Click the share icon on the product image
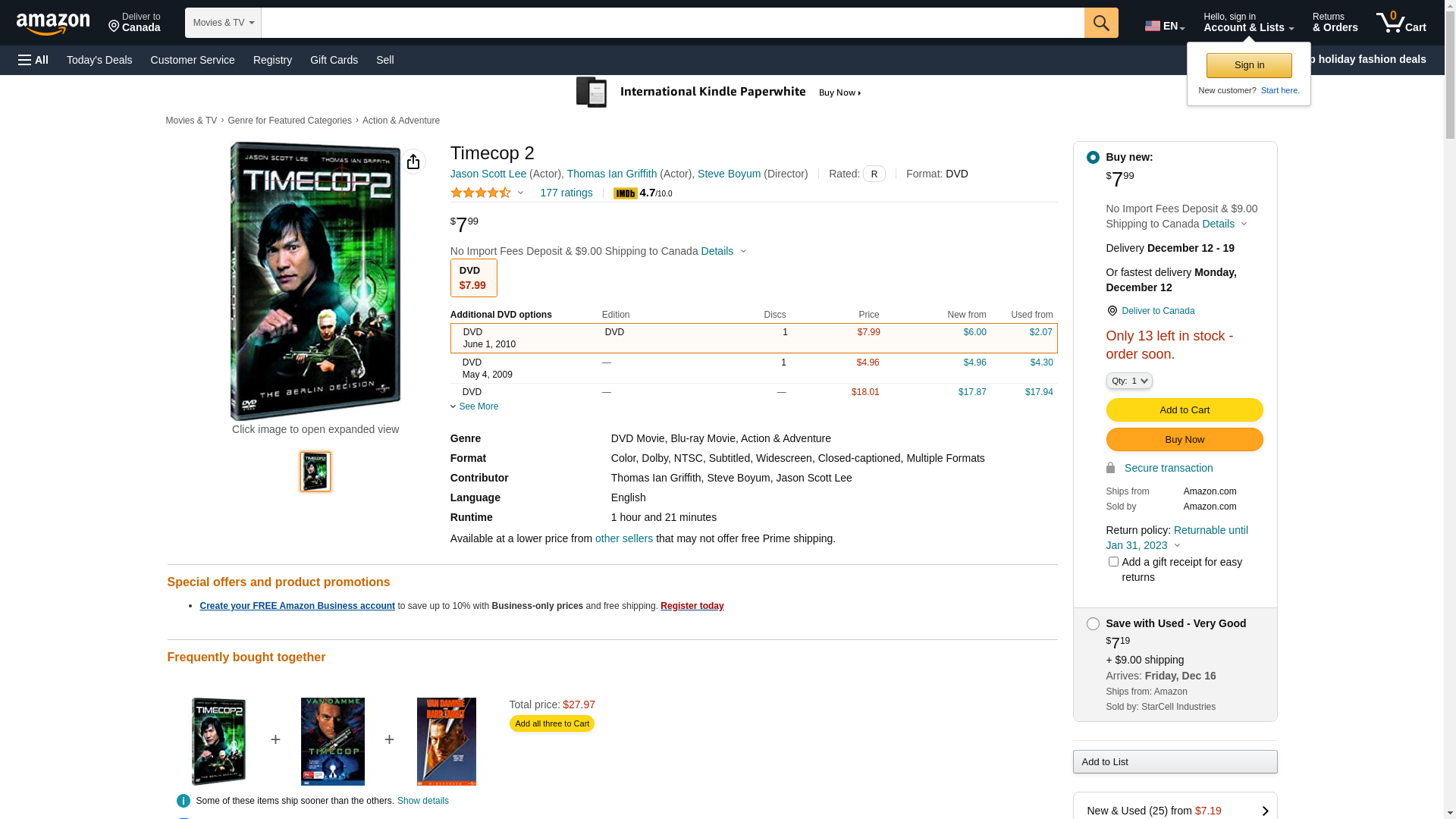1456x819 pixels. (413, 162)
